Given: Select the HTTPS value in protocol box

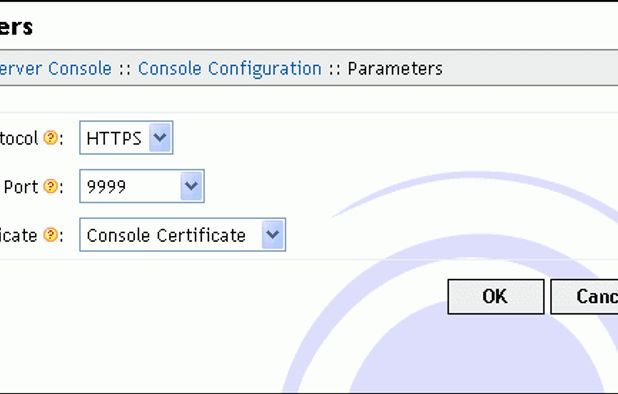Looking at the screenshot, I should (x=114, y=138).
